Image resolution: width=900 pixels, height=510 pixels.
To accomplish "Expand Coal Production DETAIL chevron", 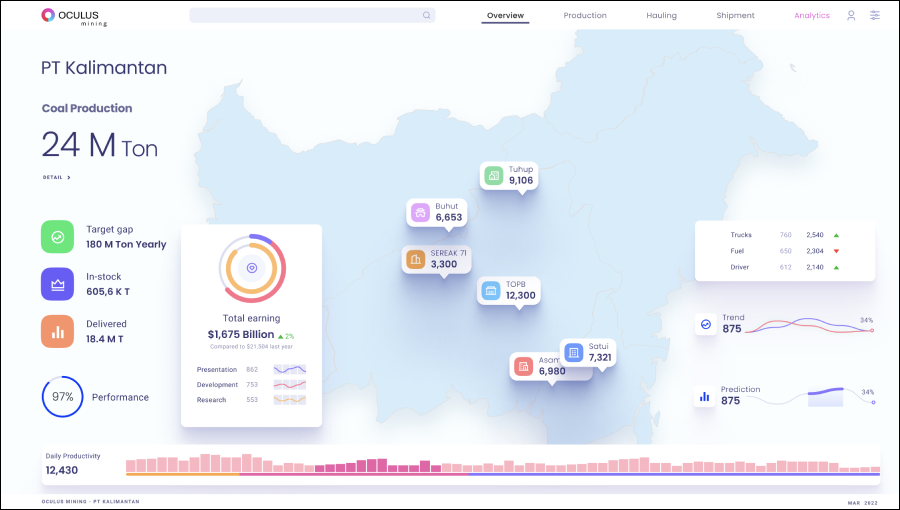I will pos(69,178).
